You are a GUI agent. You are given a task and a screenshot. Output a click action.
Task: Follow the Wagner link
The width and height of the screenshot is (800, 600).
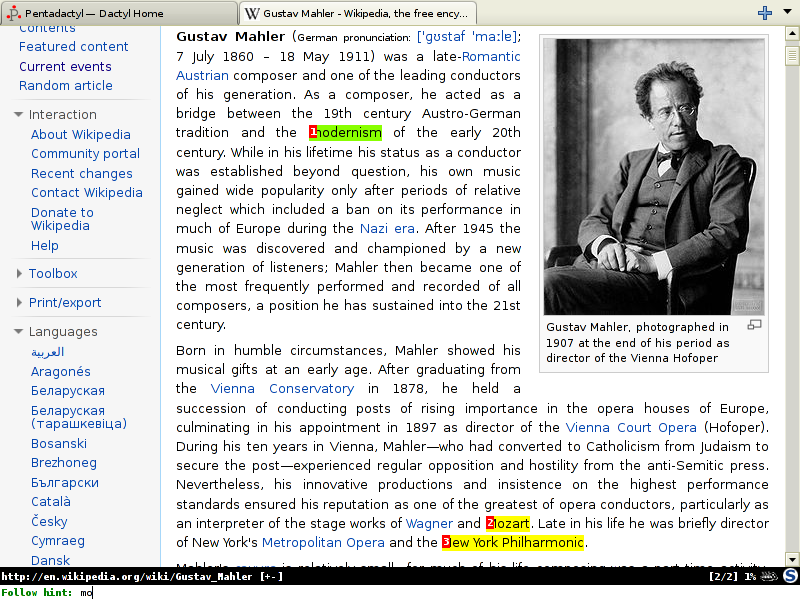click(x=429, y=523)
